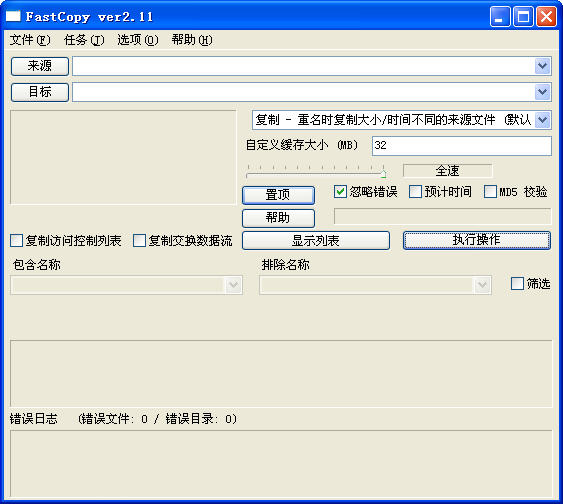Expand the 目标 destination path dropdown
Image resolution: width=563 pixels, height=504 pixels.
click(x=542, y=92)
